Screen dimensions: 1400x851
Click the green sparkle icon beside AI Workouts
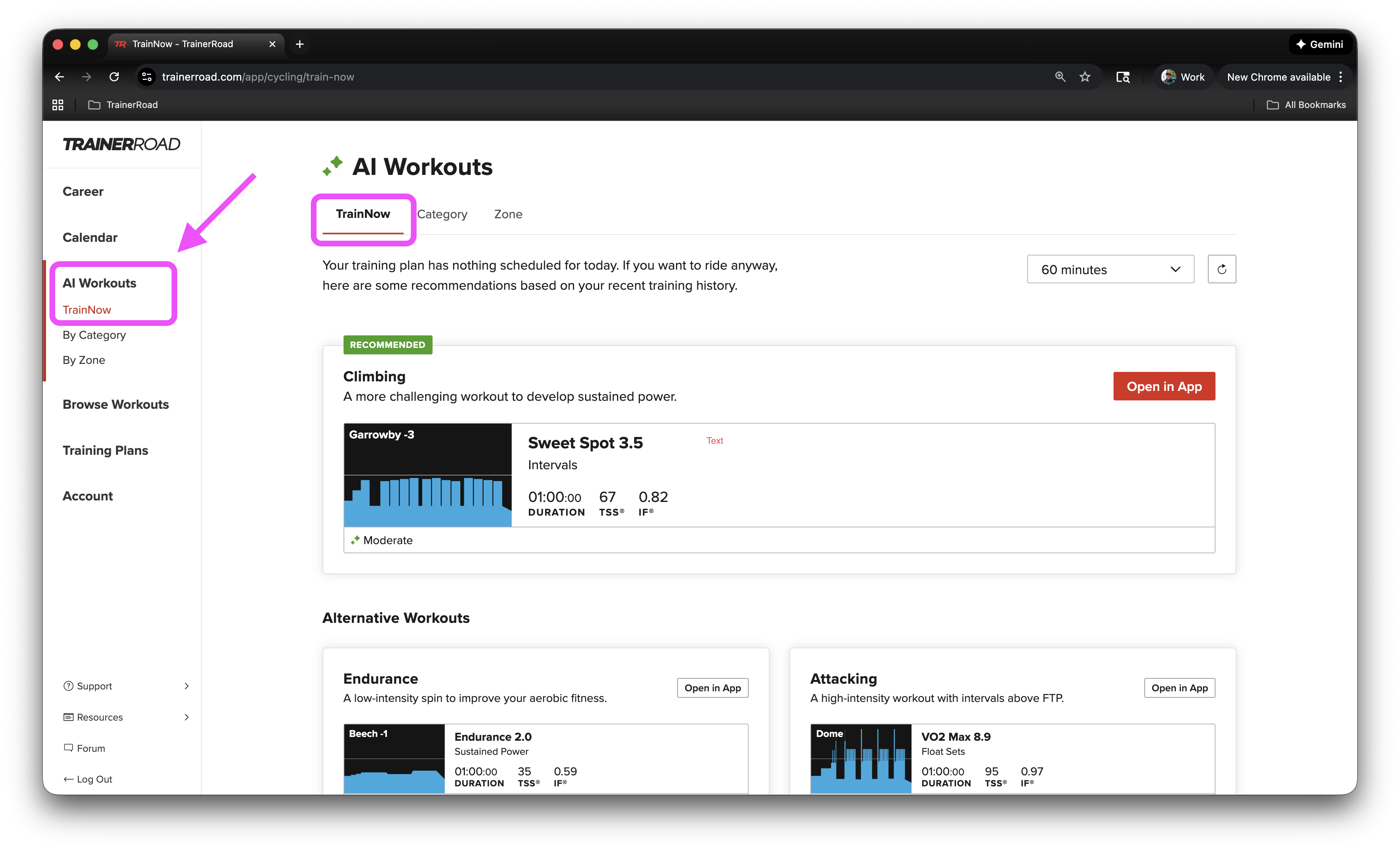pyautogui.click(x=333, y=166)
